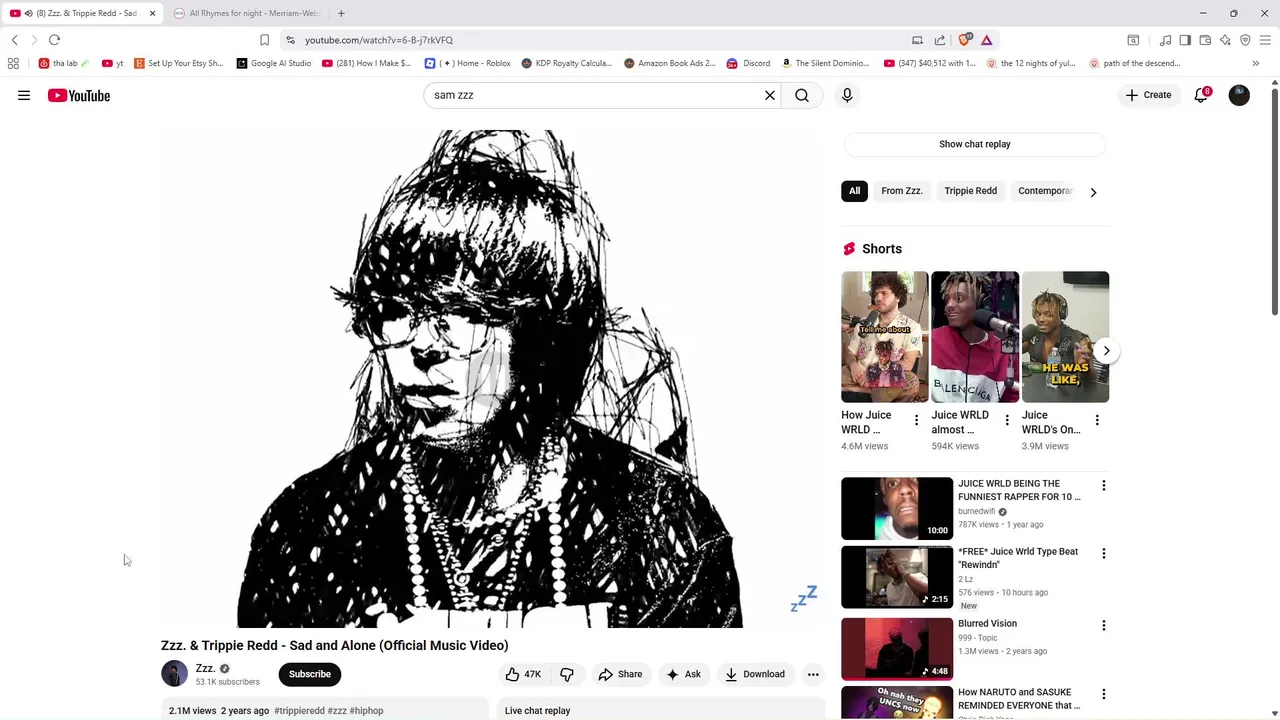
Task: Open 'How Juice WRLD' short thumbnail
Action: click(x=885, y=337)
